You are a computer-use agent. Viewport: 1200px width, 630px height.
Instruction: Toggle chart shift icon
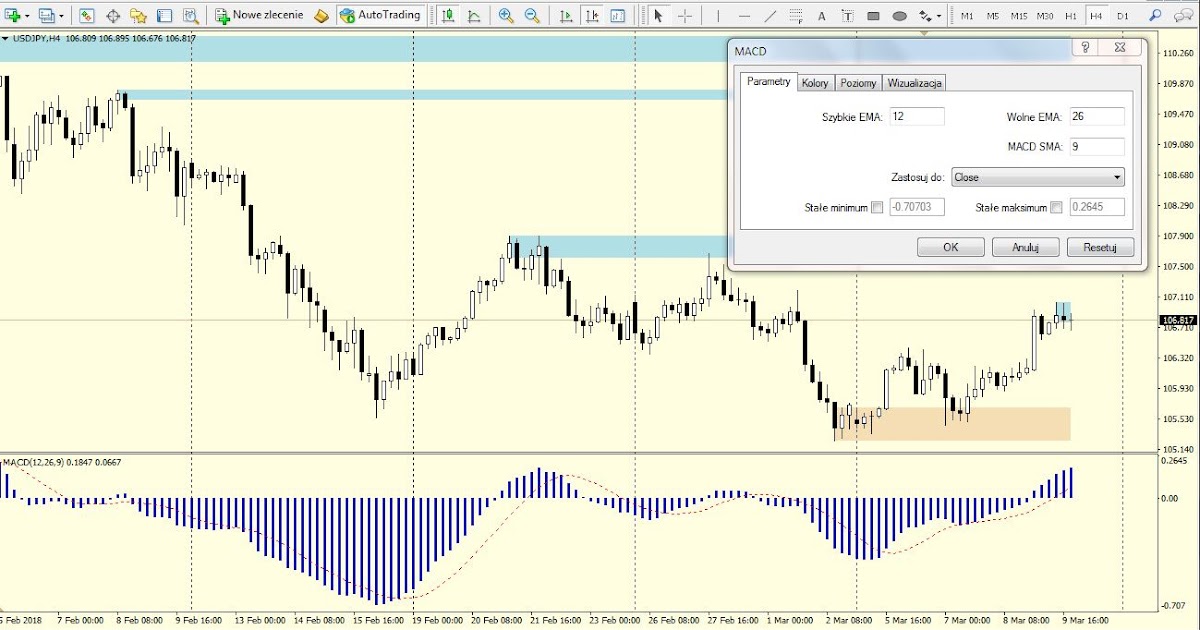click(593, 16)
